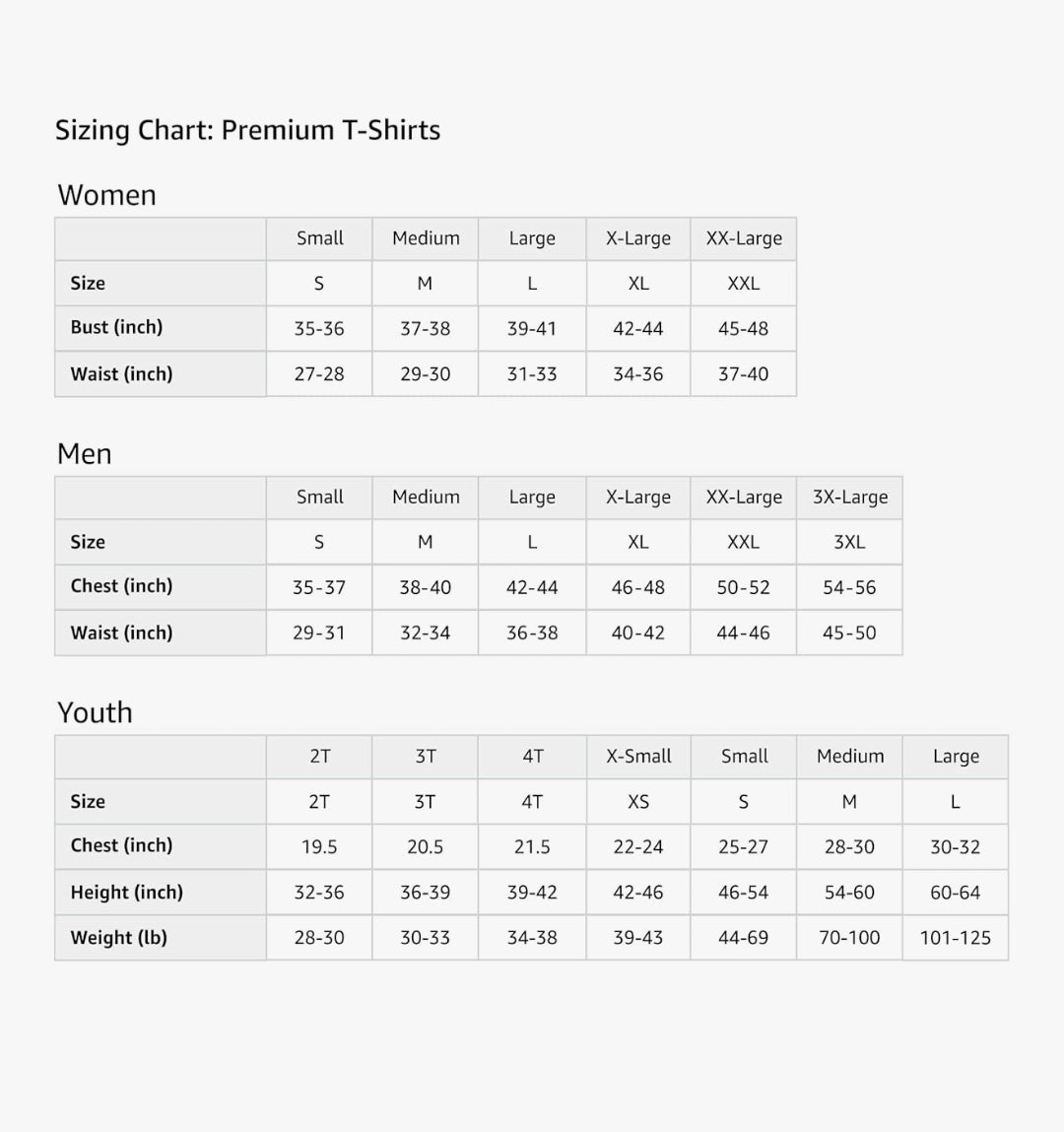Select the Men's chest value "54-56"
The width and height of the screenshot is (1064, 1132).
[849, 588]
